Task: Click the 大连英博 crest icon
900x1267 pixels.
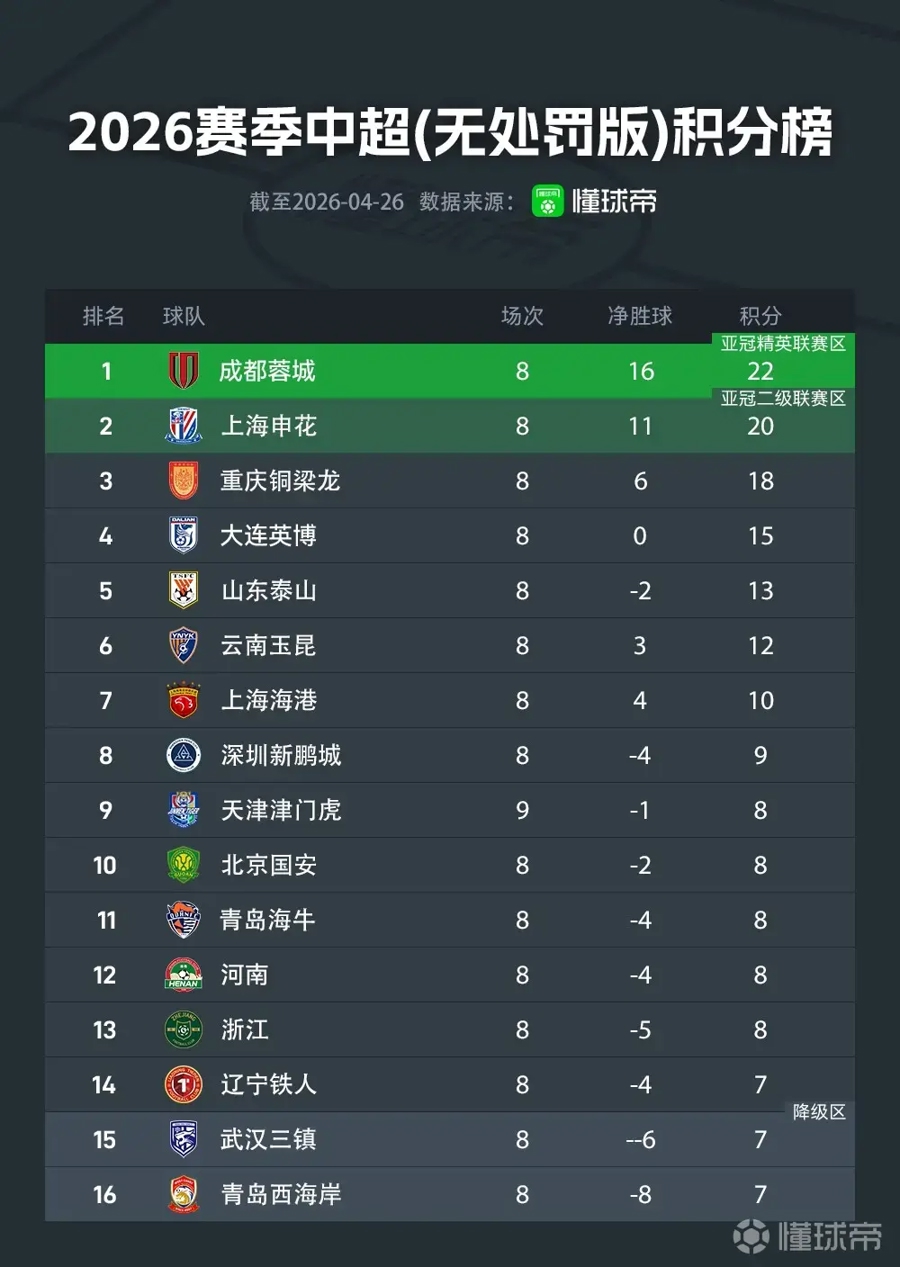Action: click(183, 536)
